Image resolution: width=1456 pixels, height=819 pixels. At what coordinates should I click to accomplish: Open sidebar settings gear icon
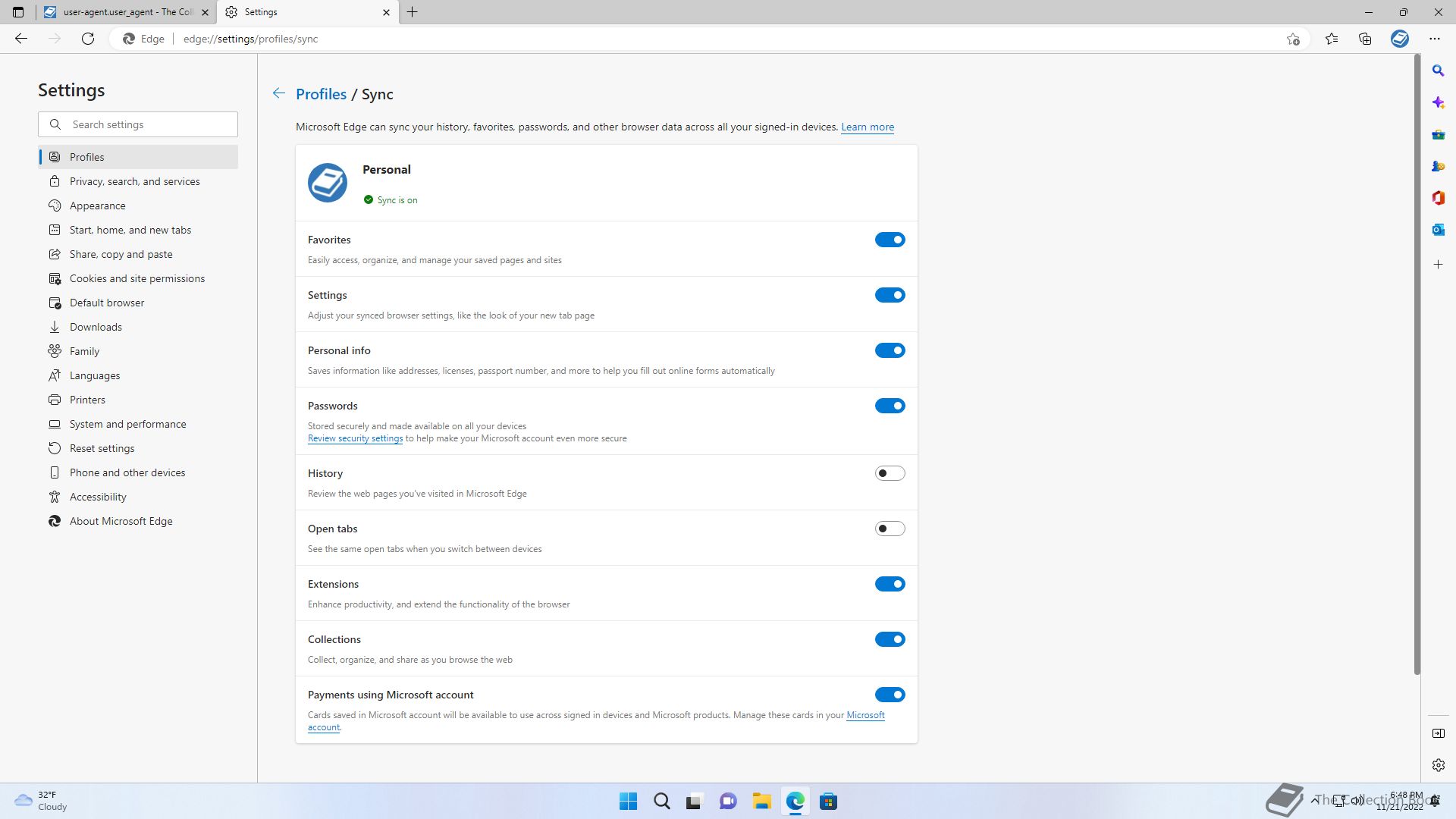1438,765
